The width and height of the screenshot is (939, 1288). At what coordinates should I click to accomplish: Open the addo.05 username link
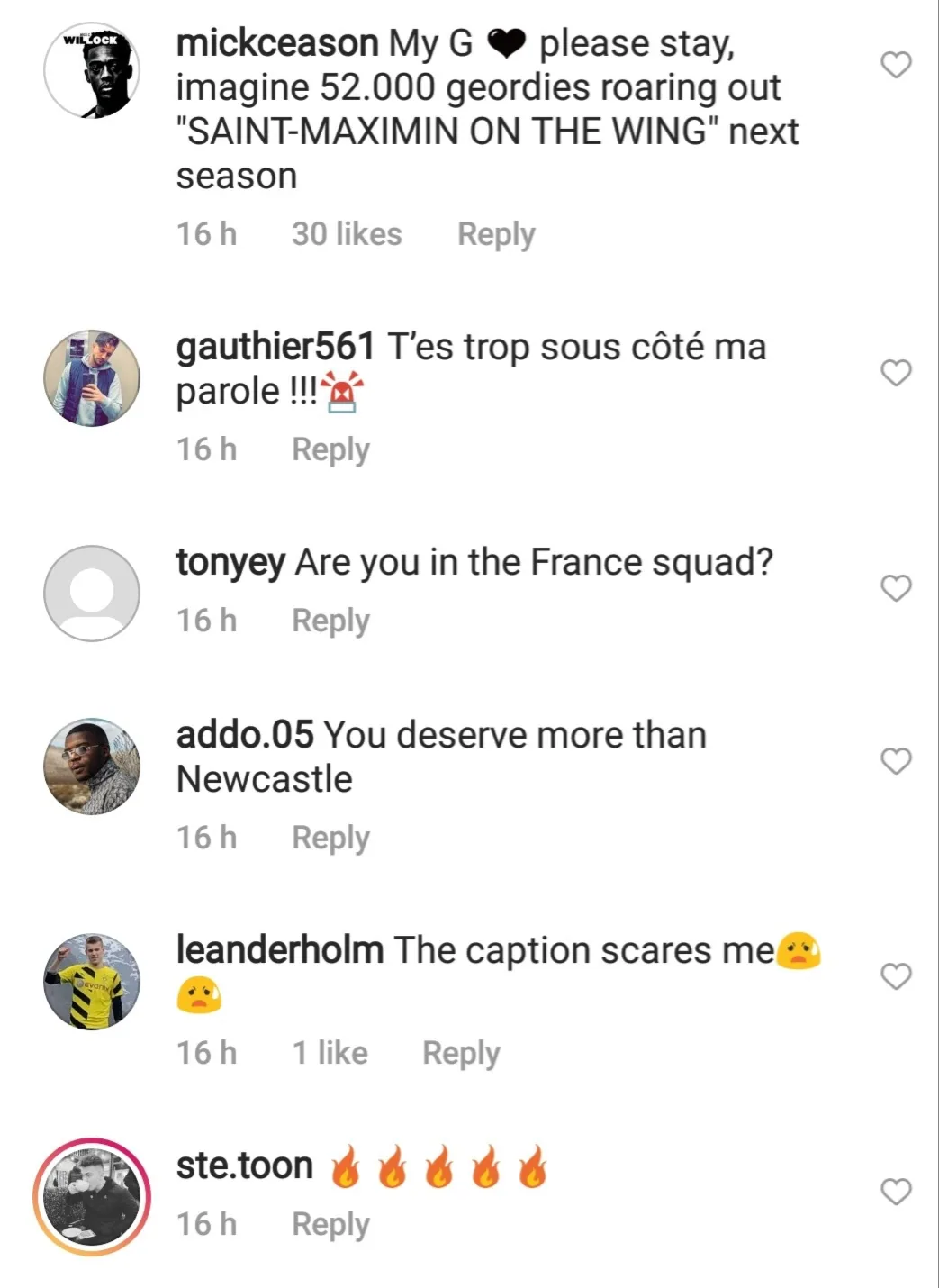(x=245, y=735)
